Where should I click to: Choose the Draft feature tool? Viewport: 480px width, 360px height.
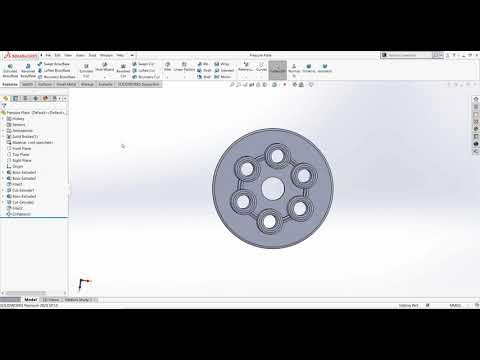204,70
